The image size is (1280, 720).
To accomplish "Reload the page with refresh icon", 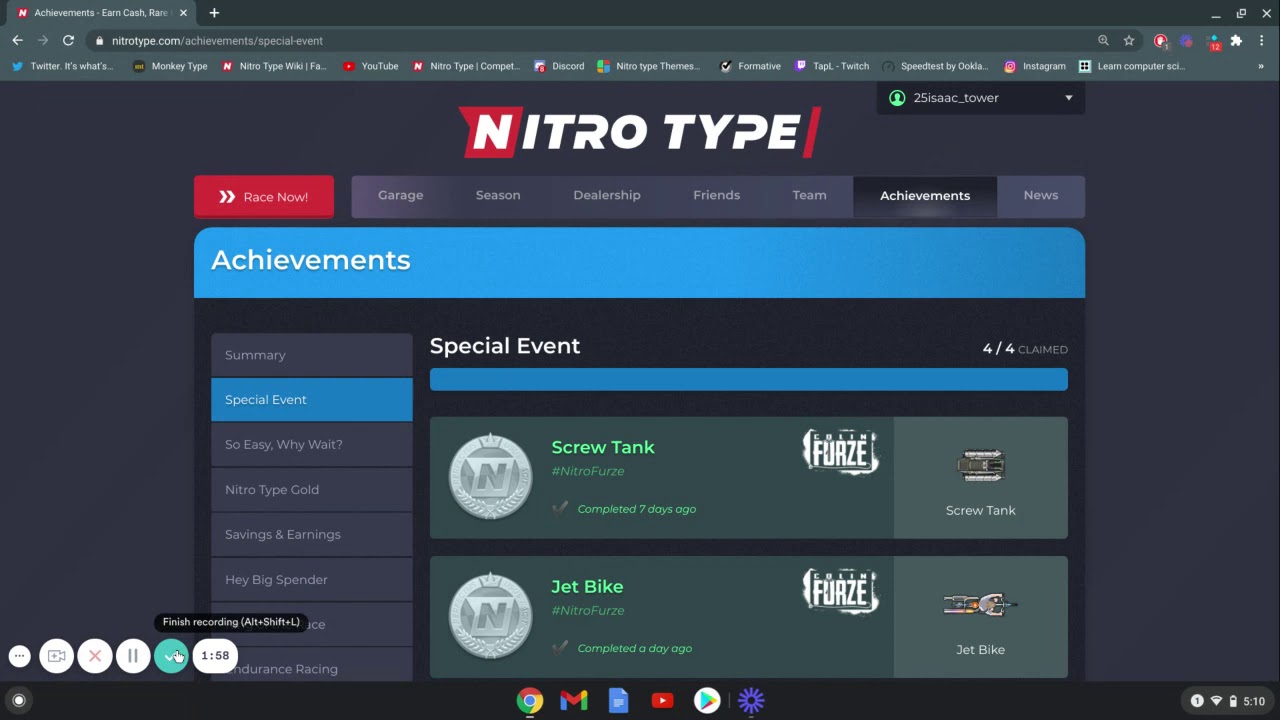I will (x=68, y=40).
